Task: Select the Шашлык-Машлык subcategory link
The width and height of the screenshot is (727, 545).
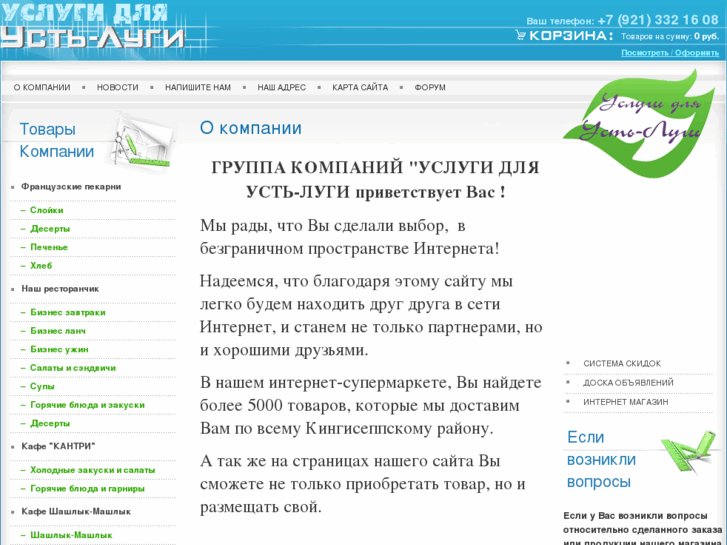Action: pos(71,535)
